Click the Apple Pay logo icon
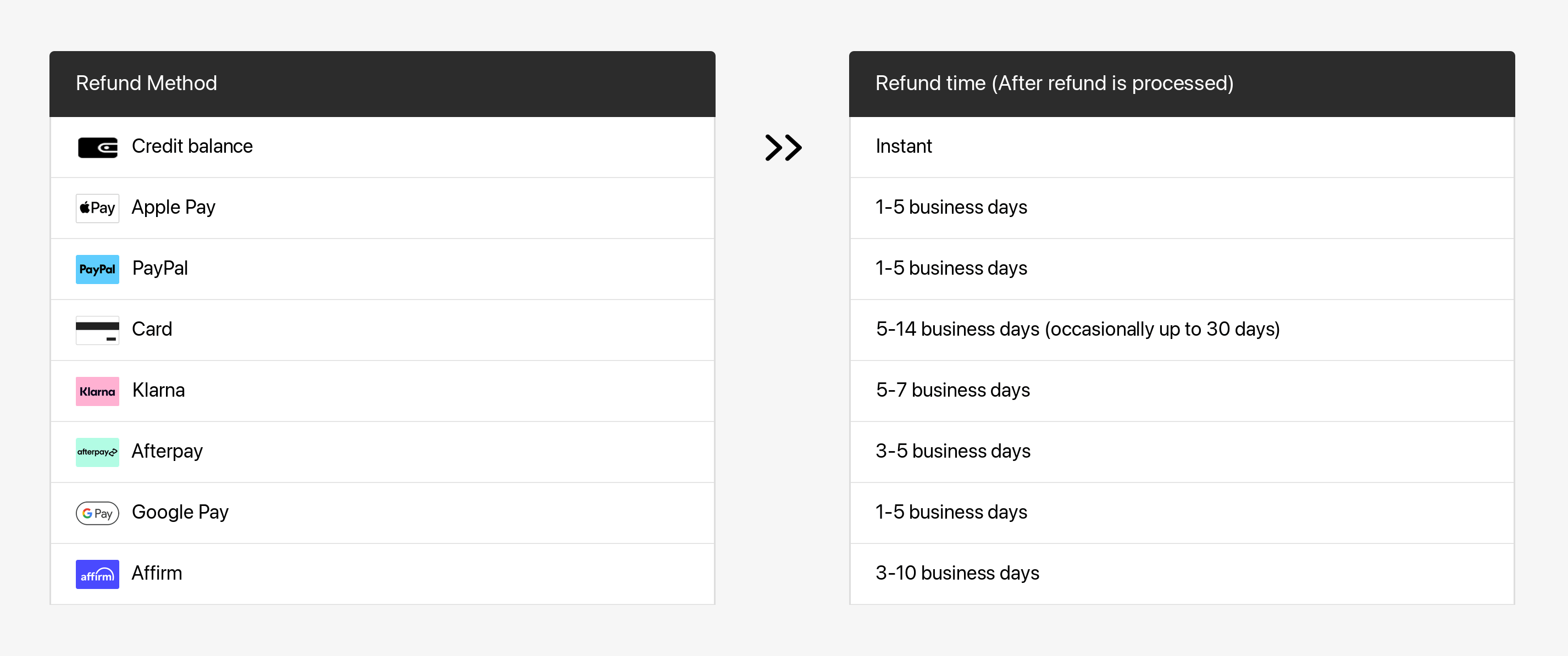Image resolution: width=1568 pixels, height=656 pixels. [97, 208]
